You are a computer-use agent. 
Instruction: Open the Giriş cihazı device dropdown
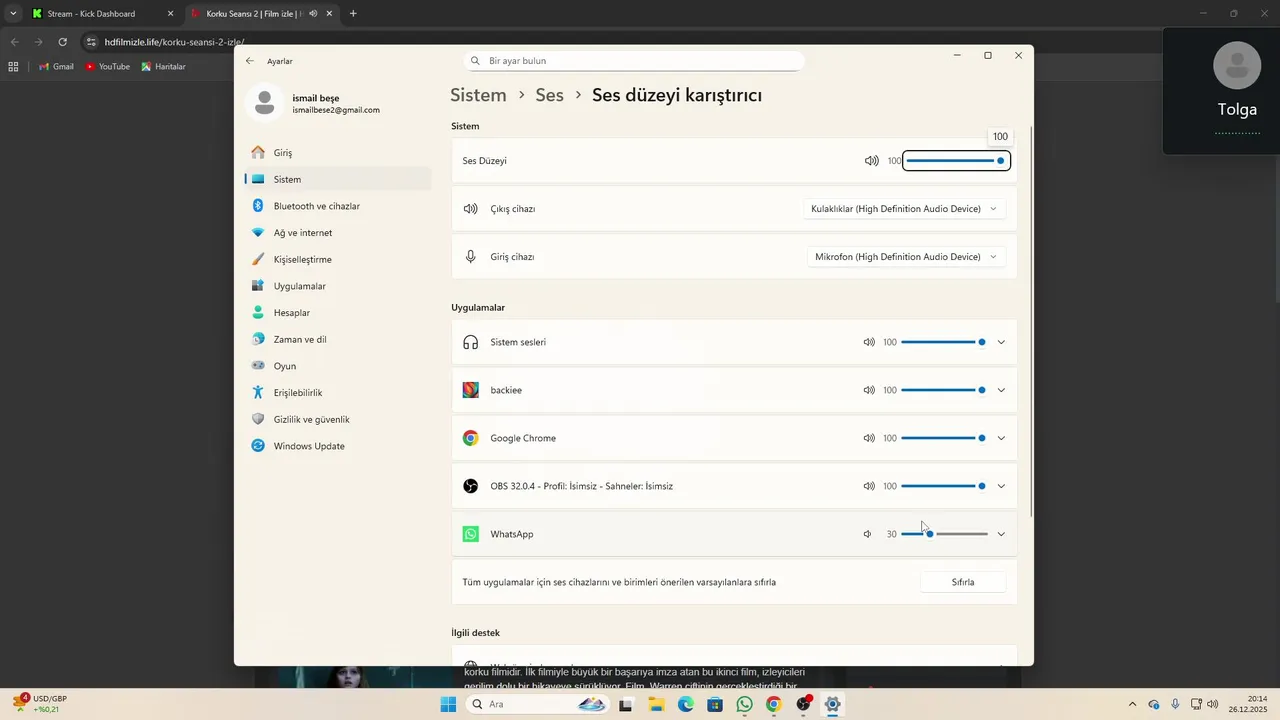[x=906, y=257]
